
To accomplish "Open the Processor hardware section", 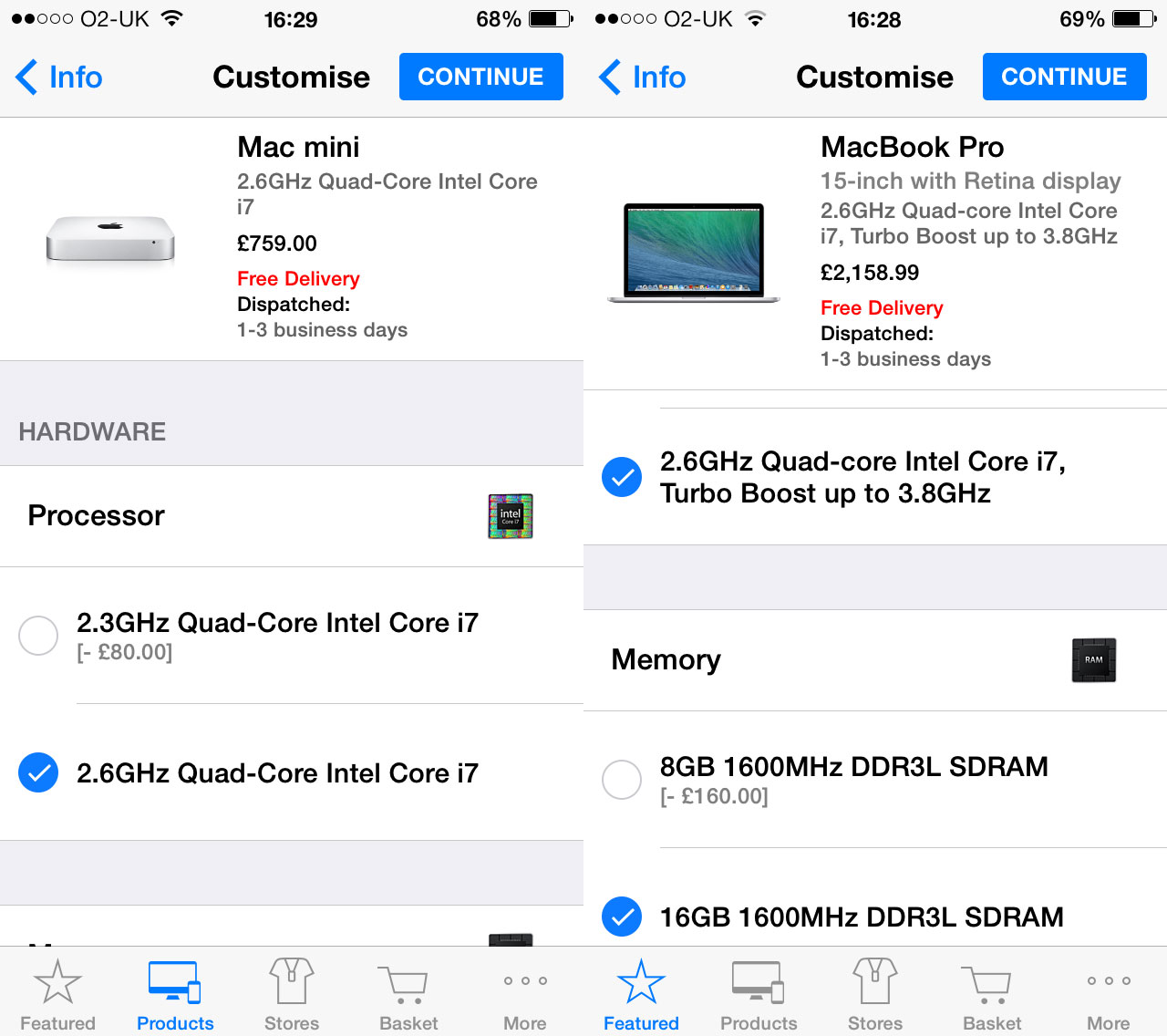I will pyautogui.click(x=292, y=516).
